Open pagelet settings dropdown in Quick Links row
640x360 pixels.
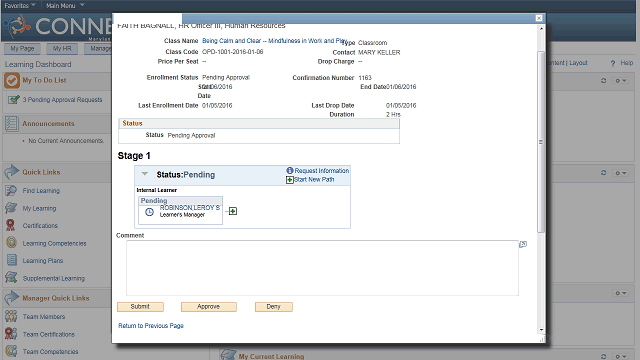point(621,173)
